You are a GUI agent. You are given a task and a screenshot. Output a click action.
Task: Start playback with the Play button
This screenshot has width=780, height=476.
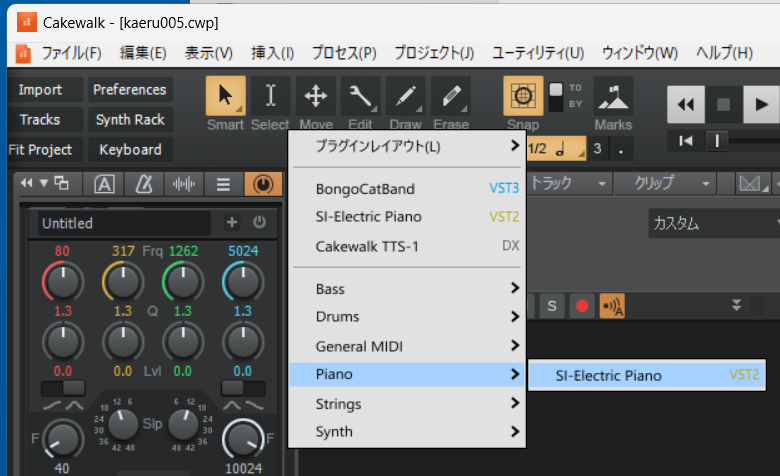tap(762, 104)
